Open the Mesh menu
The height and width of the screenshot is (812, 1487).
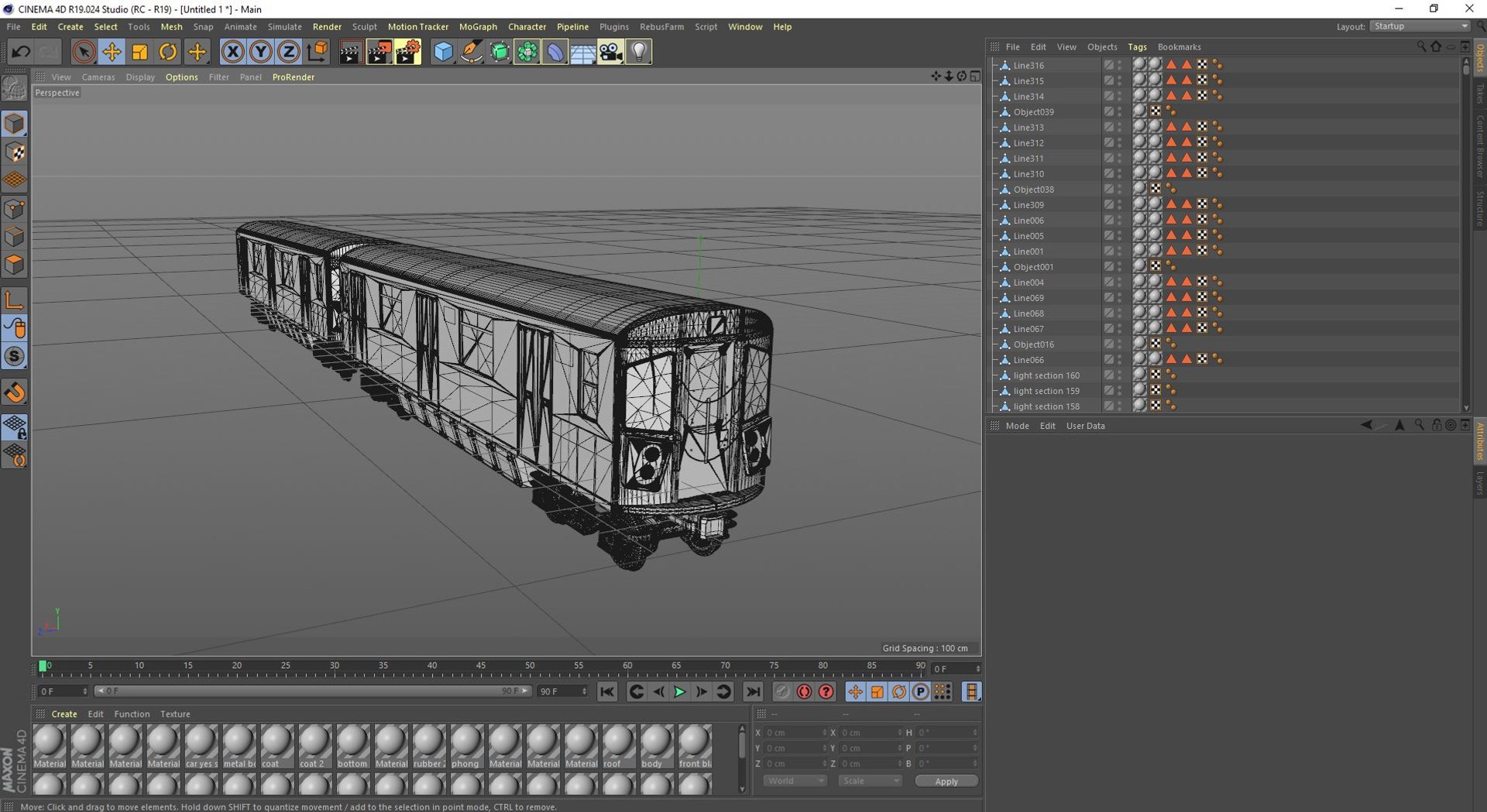point(171,26)
